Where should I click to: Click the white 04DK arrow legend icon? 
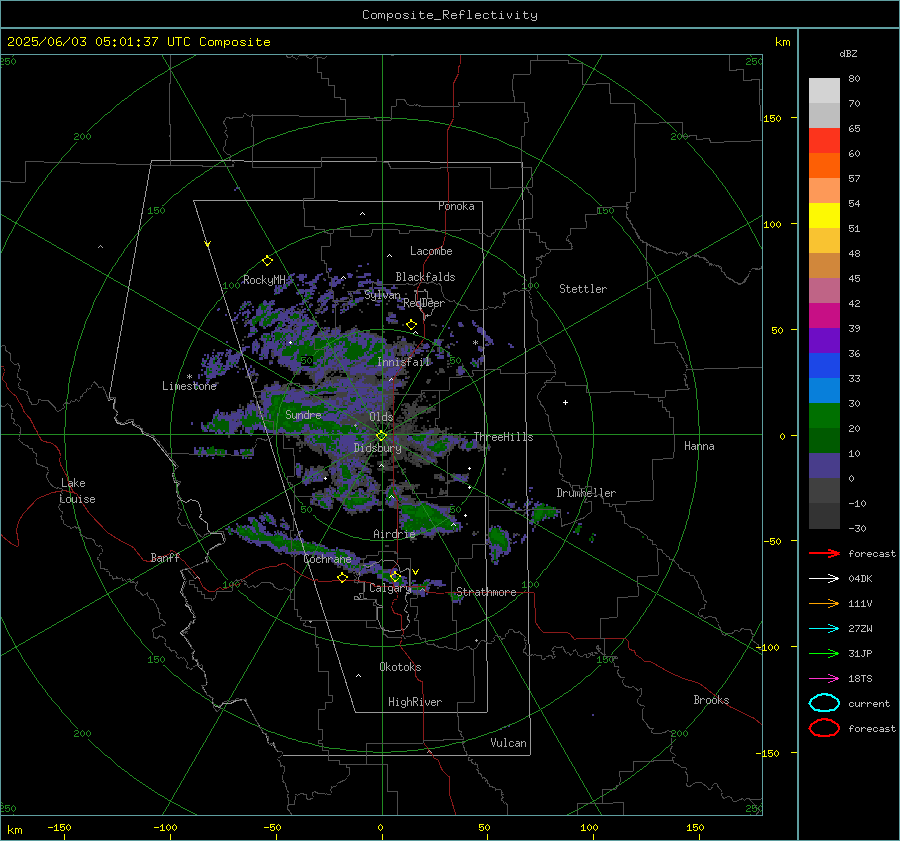point(824,579)
